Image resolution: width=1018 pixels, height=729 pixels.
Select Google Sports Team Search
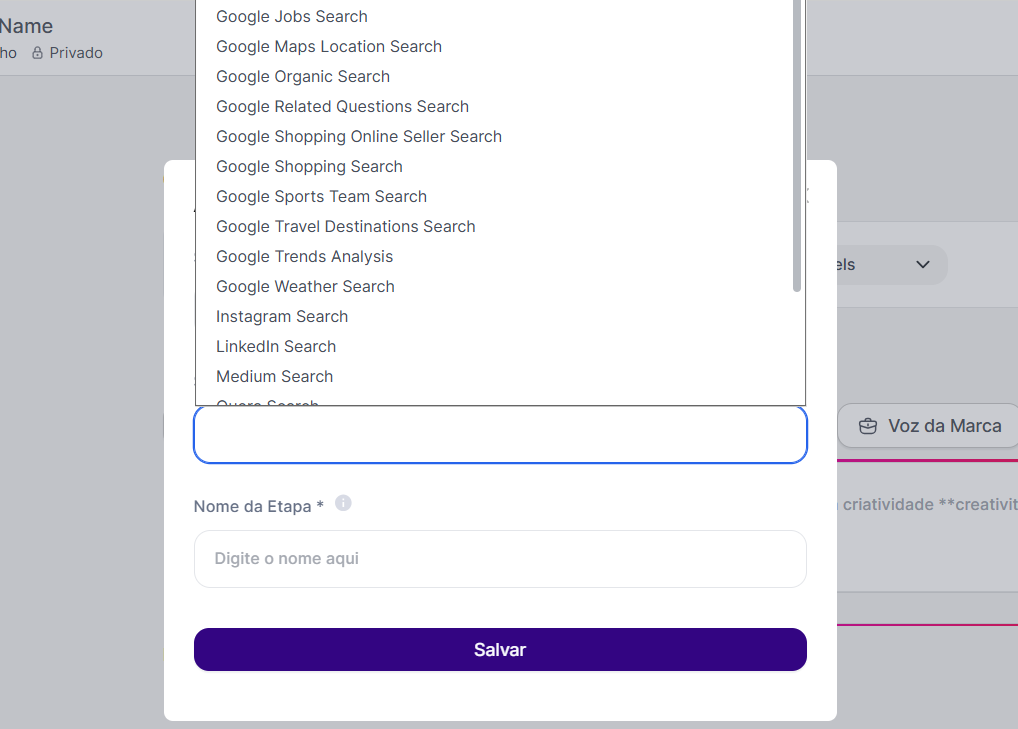click(321, 197)
